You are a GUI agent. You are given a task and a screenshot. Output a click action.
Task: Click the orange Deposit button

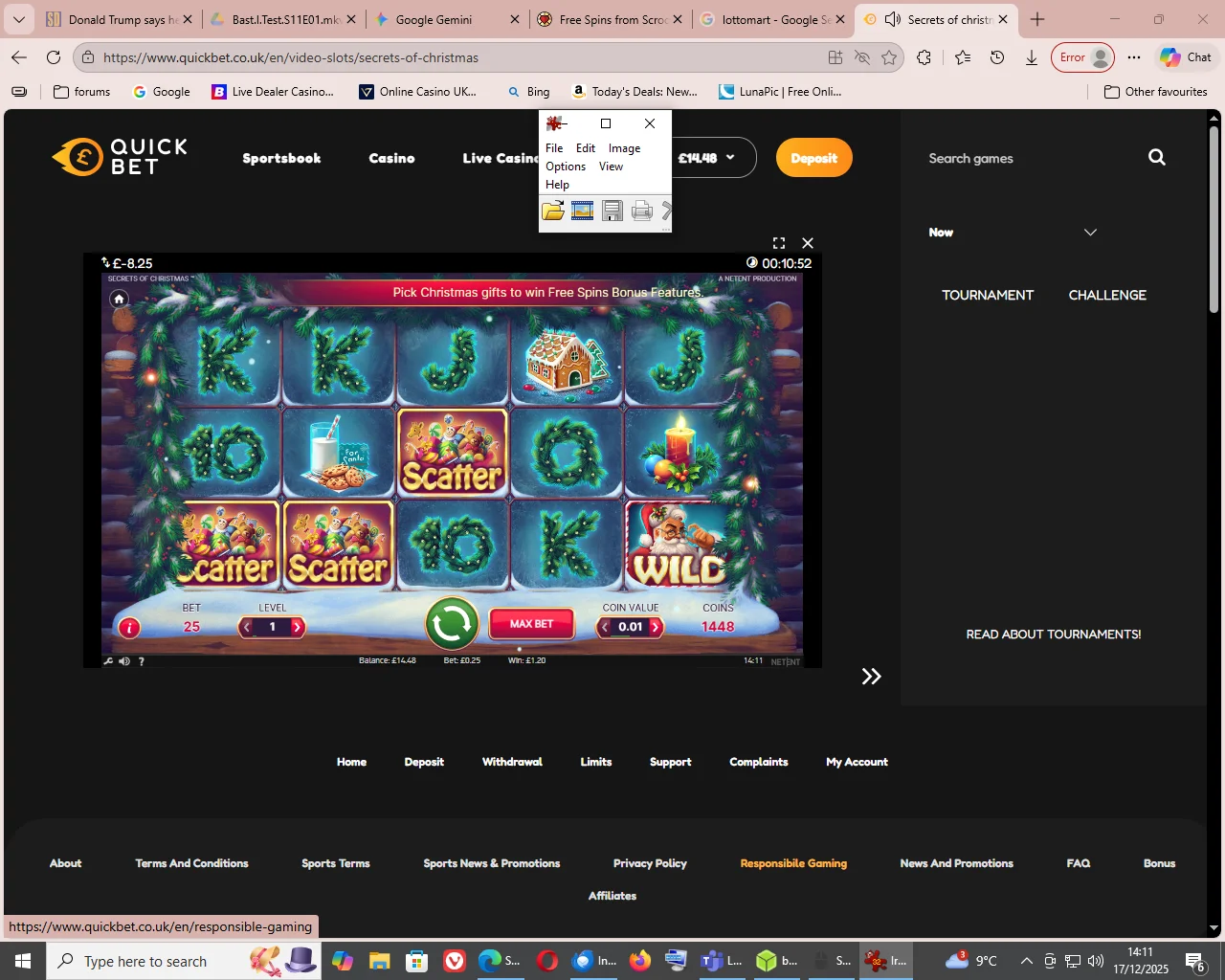tap(813, 158)
